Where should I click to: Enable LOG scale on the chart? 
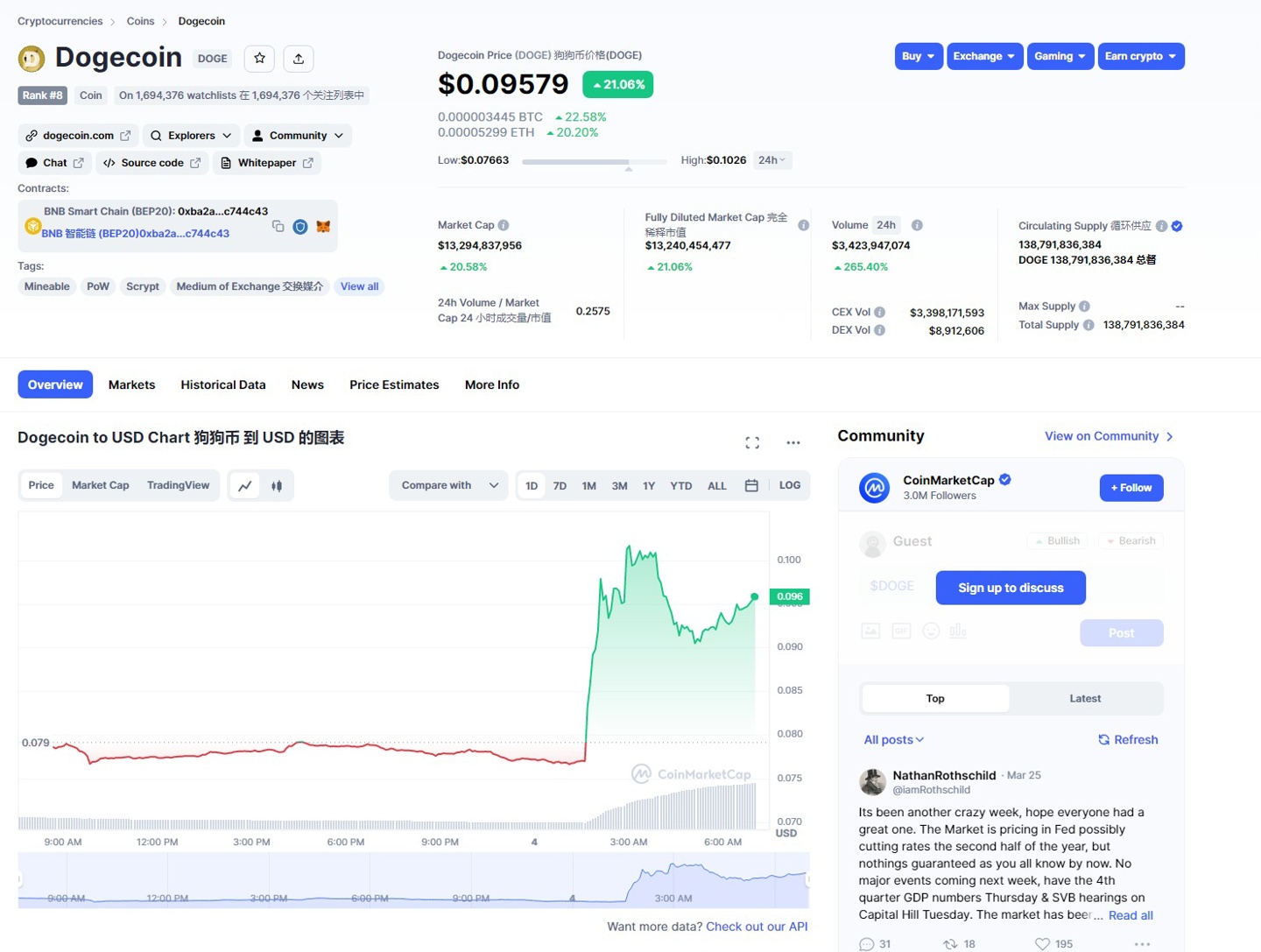tap(789, 485)
